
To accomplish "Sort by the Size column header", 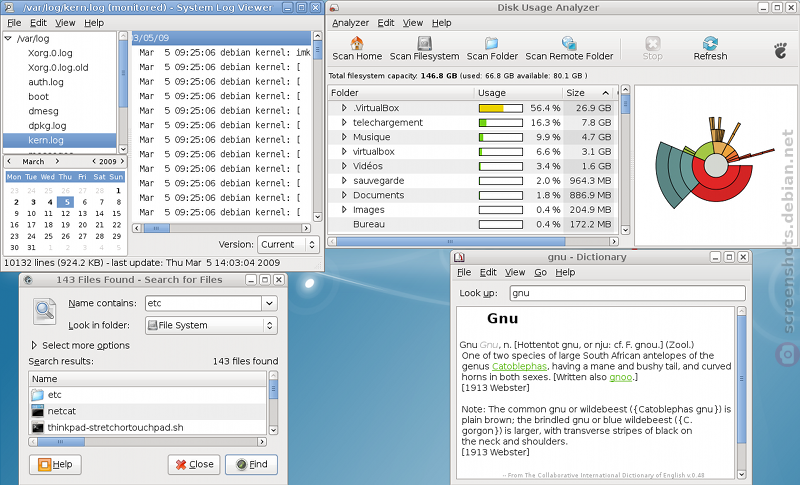I will click(588, 93).
